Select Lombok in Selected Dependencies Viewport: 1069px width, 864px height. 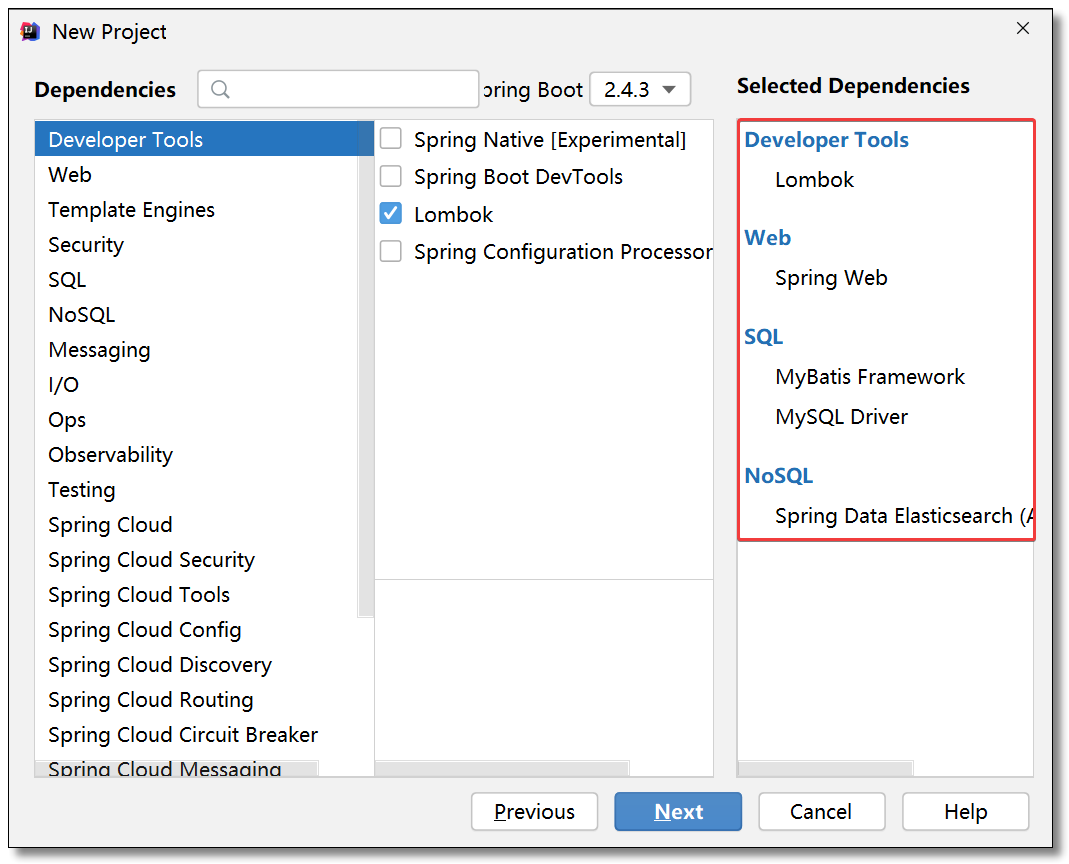pos(814,179)
